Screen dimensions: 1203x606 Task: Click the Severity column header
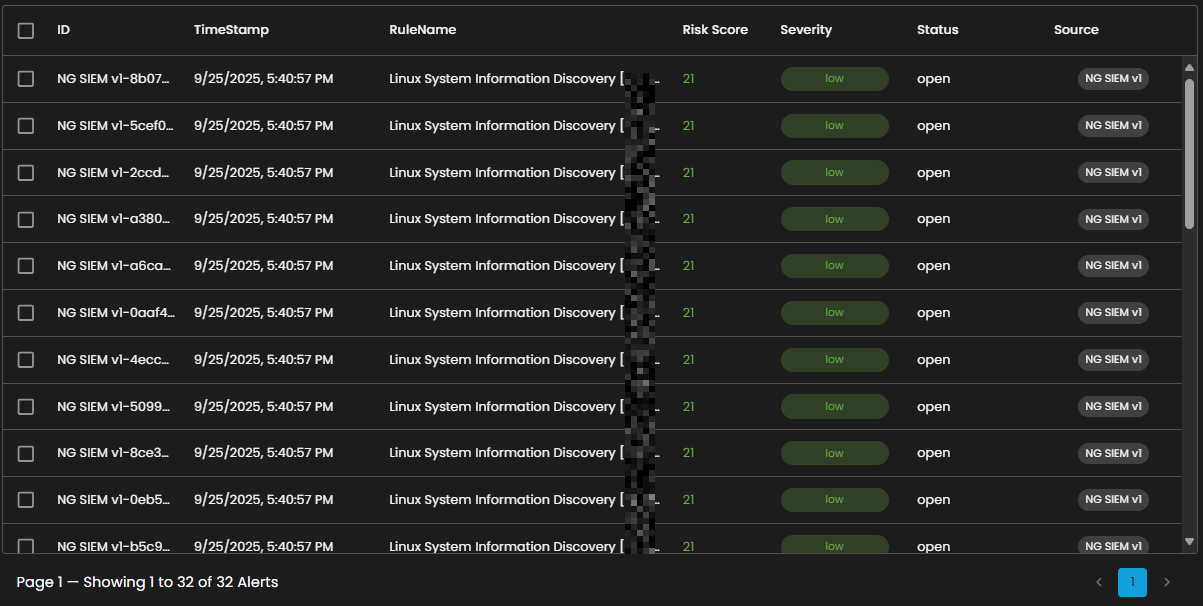(x=806, y=30)
